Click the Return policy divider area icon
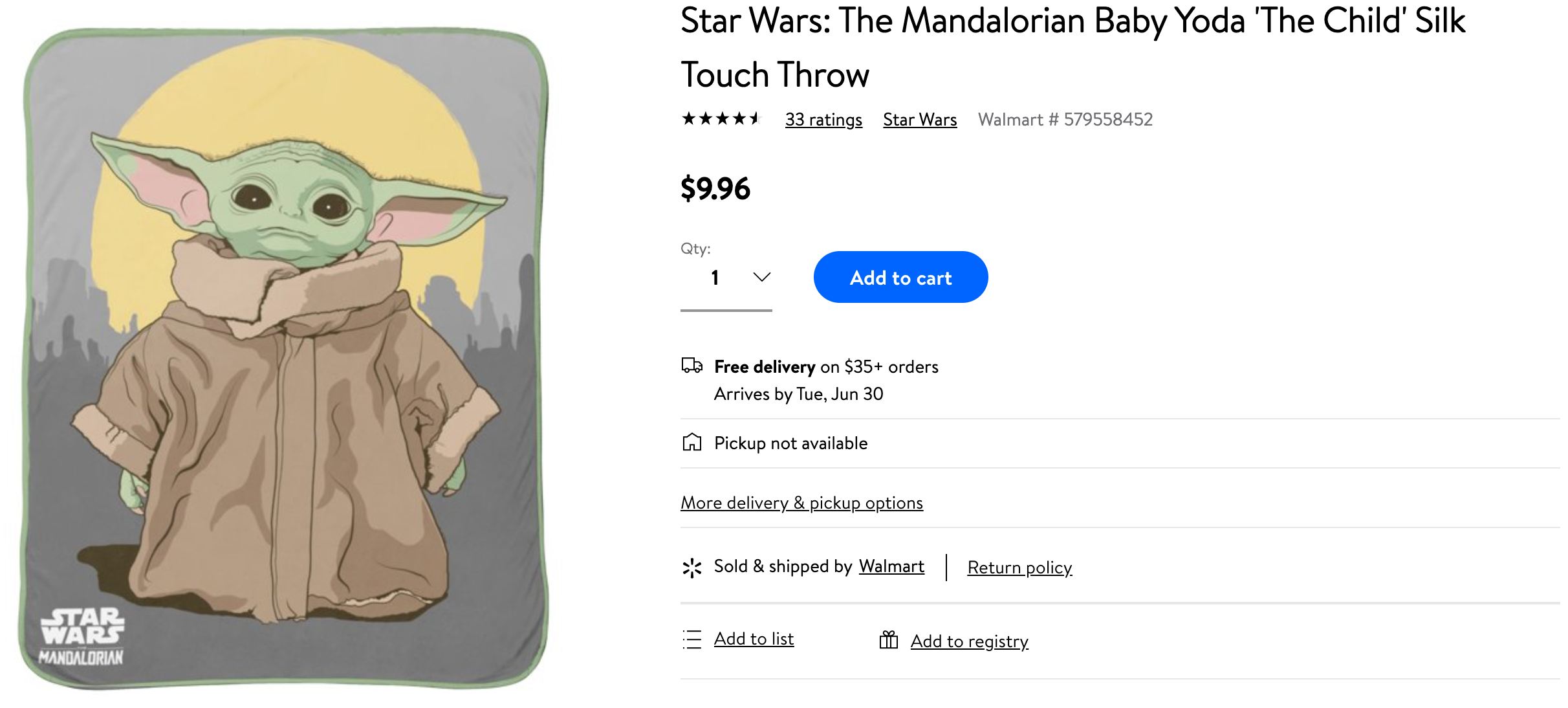The image size is (1568, 708). pos(948,568)
